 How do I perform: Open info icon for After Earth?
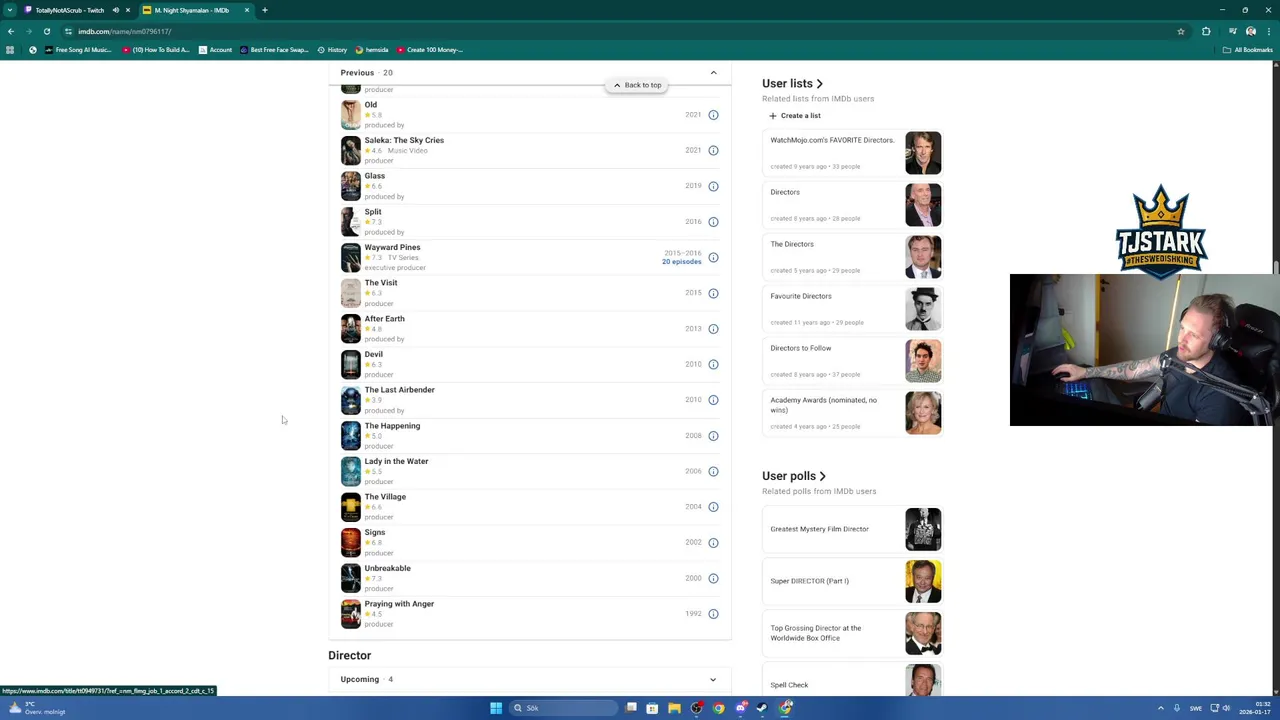713,329
